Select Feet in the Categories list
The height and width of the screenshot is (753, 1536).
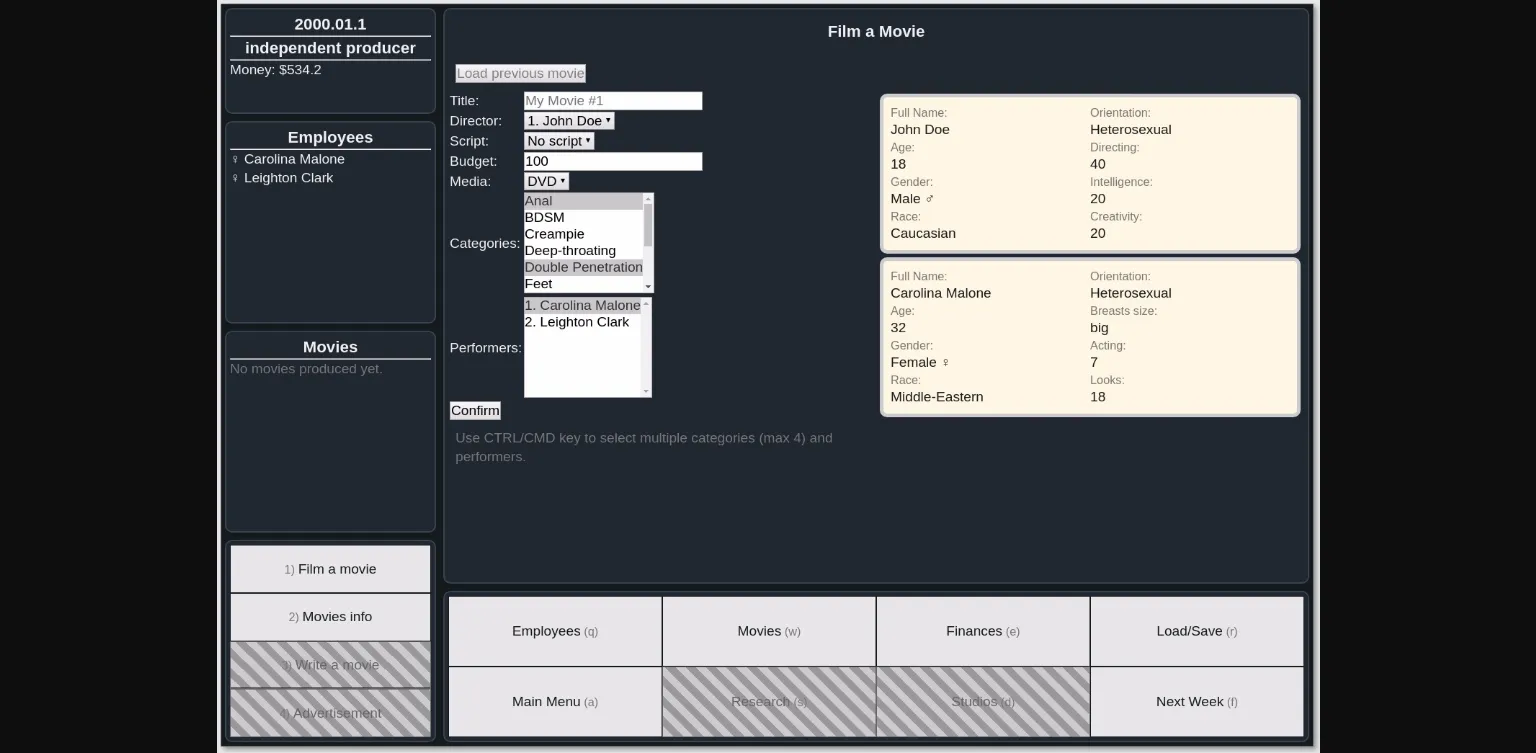539,284
